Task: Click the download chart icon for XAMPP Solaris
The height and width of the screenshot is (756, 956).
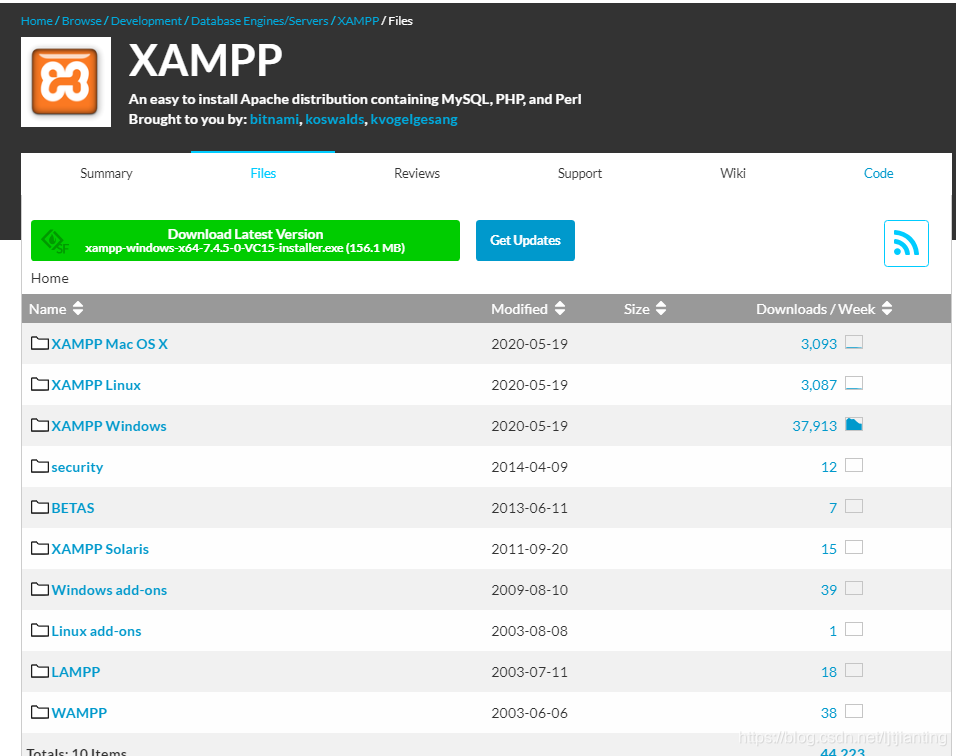Action: pos(854,547)
